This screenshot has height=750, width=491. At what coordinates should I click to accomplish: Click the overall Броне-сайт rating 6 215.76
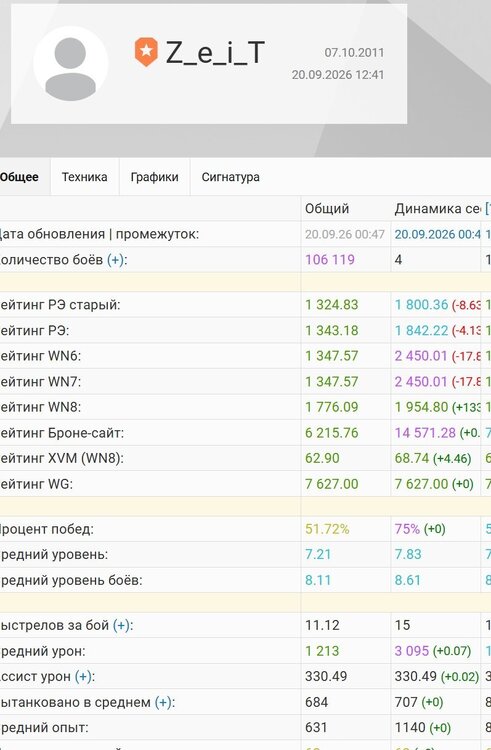(332, 433)
